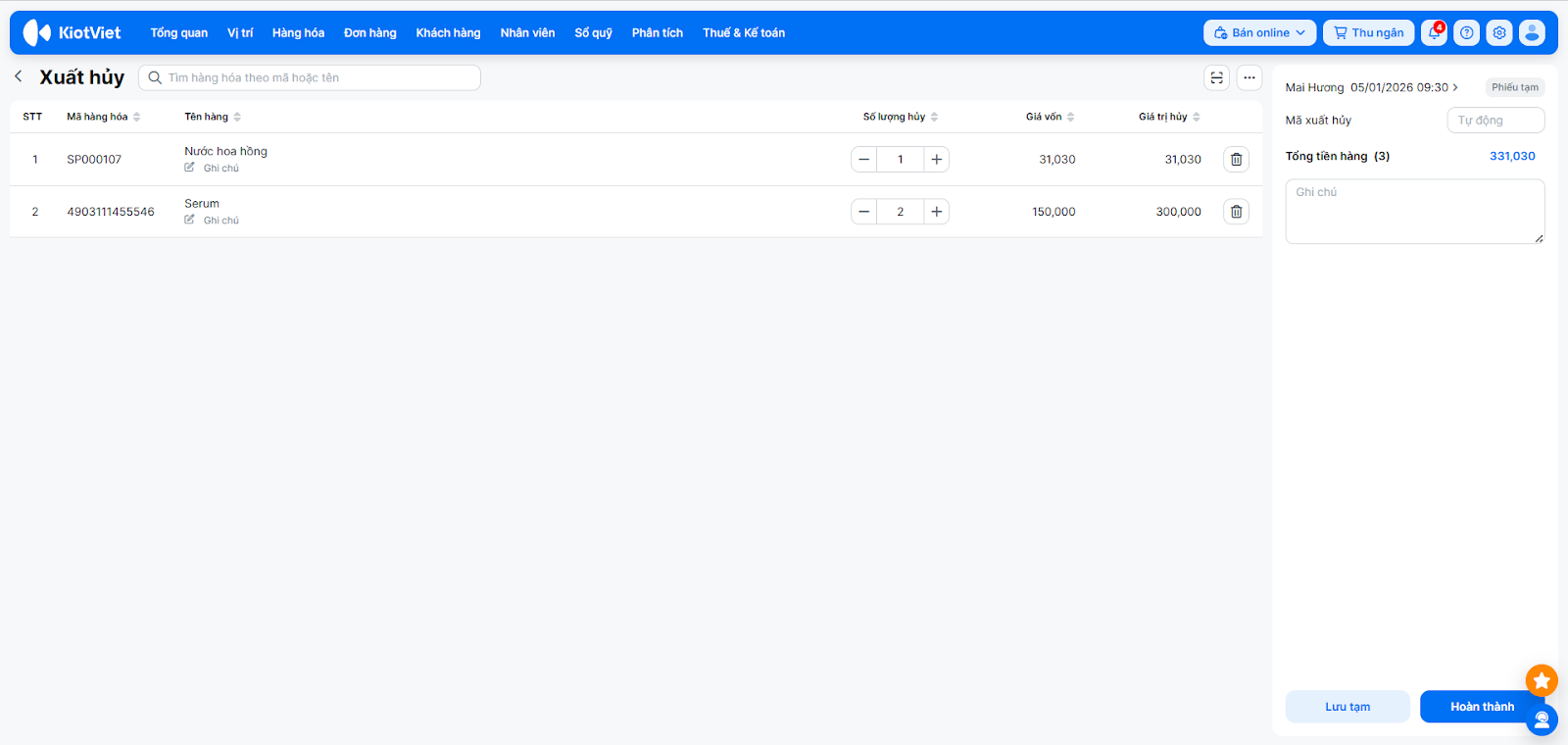This screenshot has height=745, width=1568.
Task: Click the Phiếu tạm status badge
Action: click(1515, 87)
